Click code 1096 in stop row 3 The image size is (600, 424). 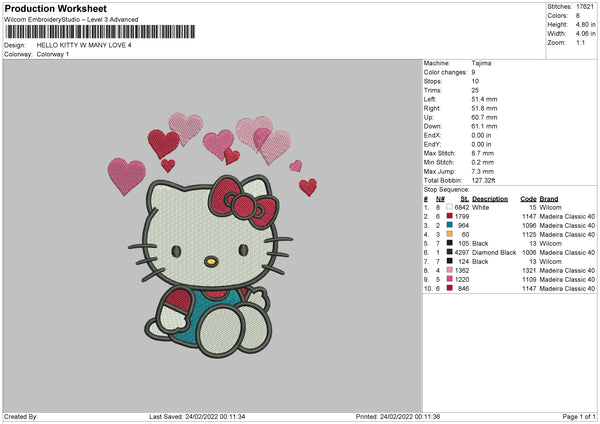[529, 225]
